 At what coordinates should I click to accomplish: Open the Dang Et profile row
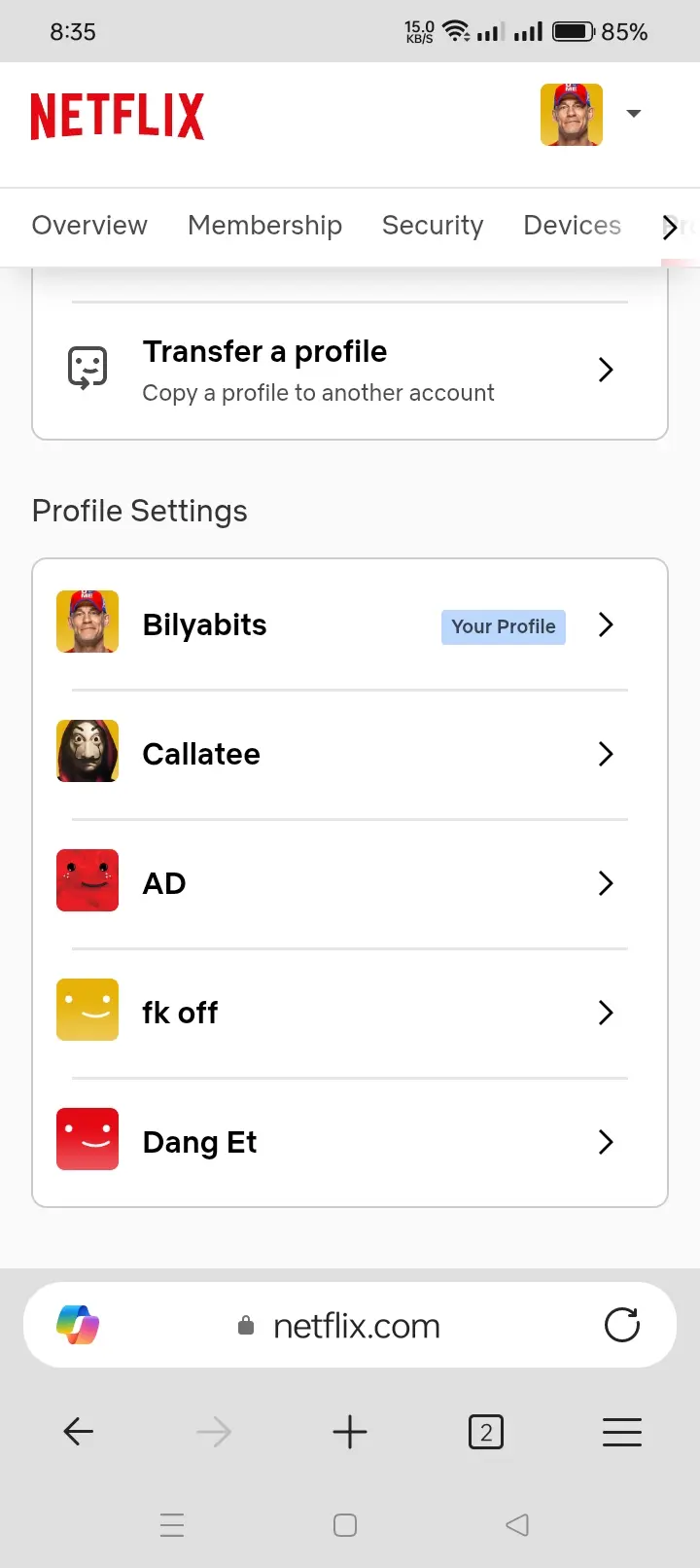(x=350, y=1142)
